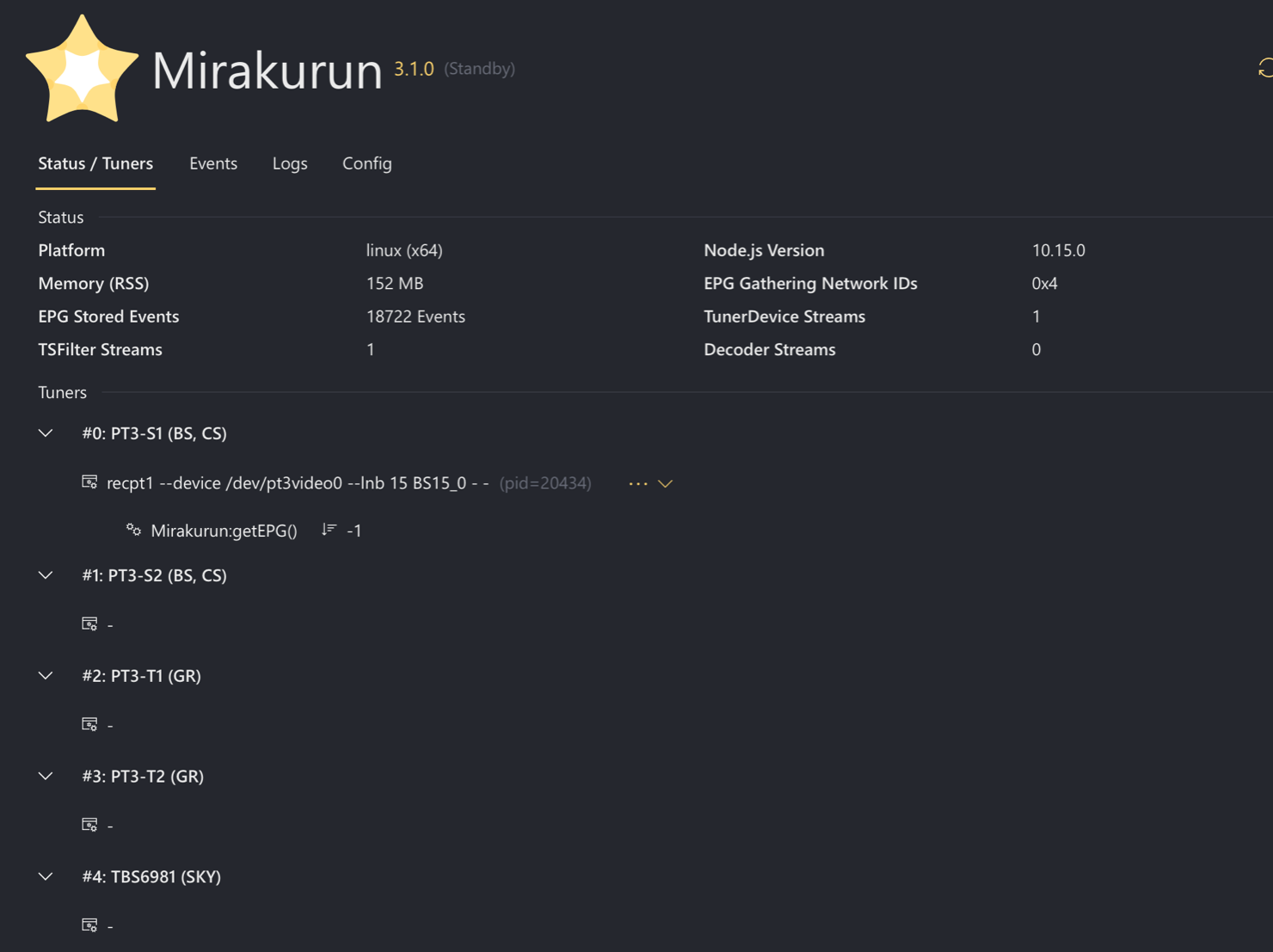Click the (pid=20434) process ID
The image size is (1273, 952).
[545, 483]
